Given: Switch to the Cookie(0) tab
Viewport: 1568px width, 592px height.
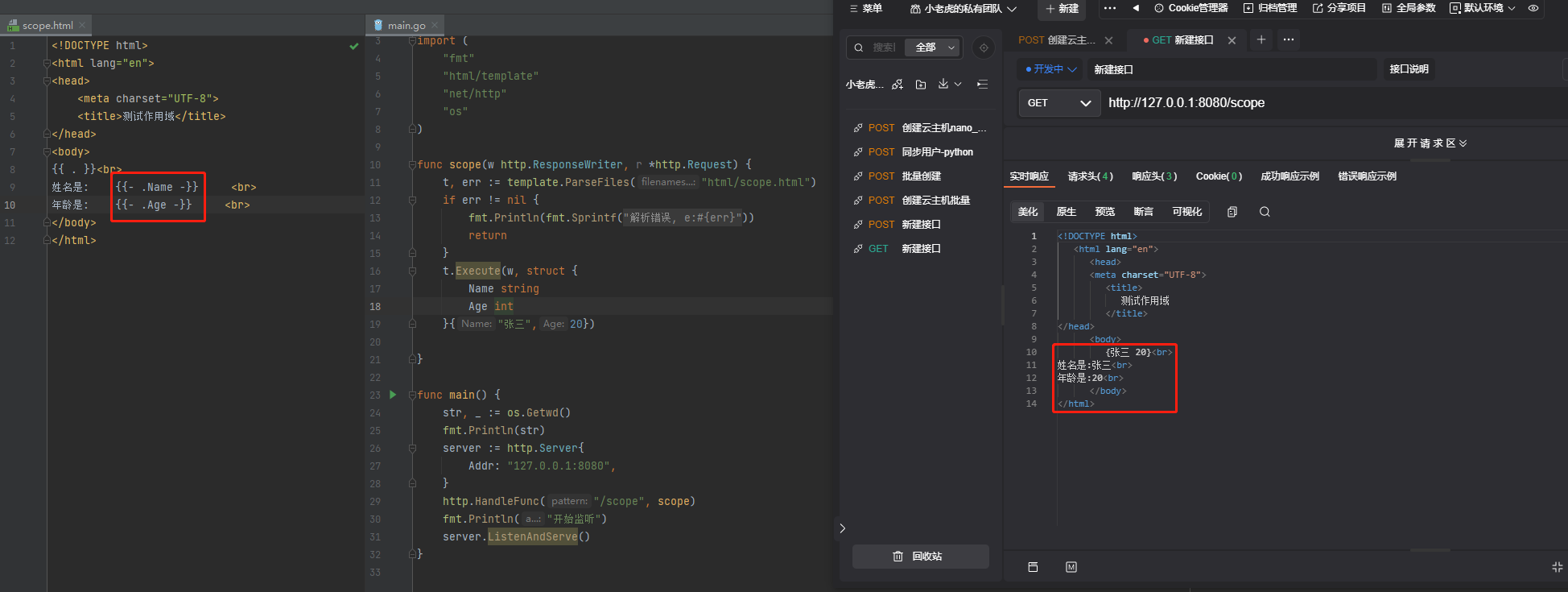Looking at the screenshot, I should coord(1219,176).
